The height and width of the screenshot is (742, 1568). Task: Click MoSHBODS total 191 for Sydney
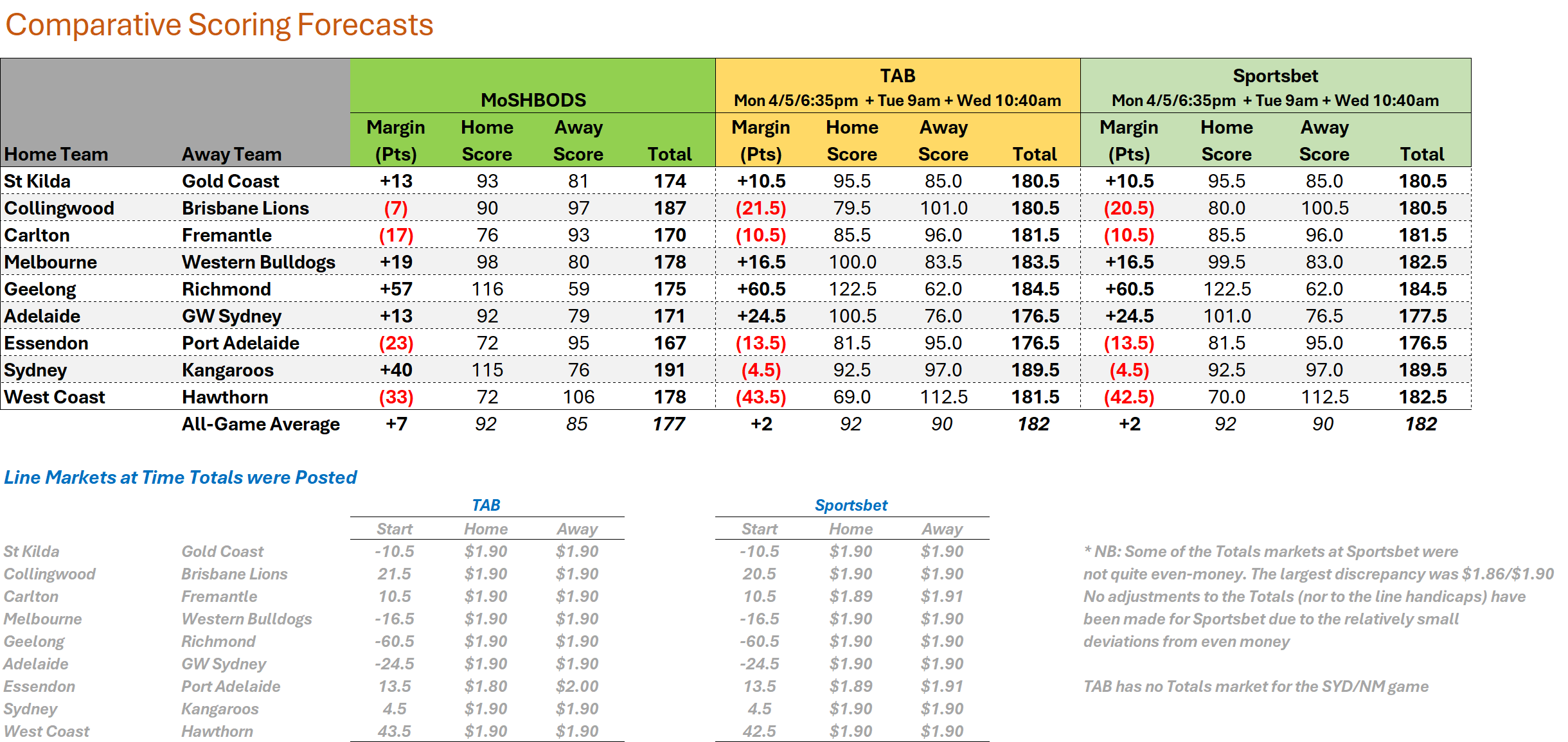pyautogui.click(x=670, y=370)
